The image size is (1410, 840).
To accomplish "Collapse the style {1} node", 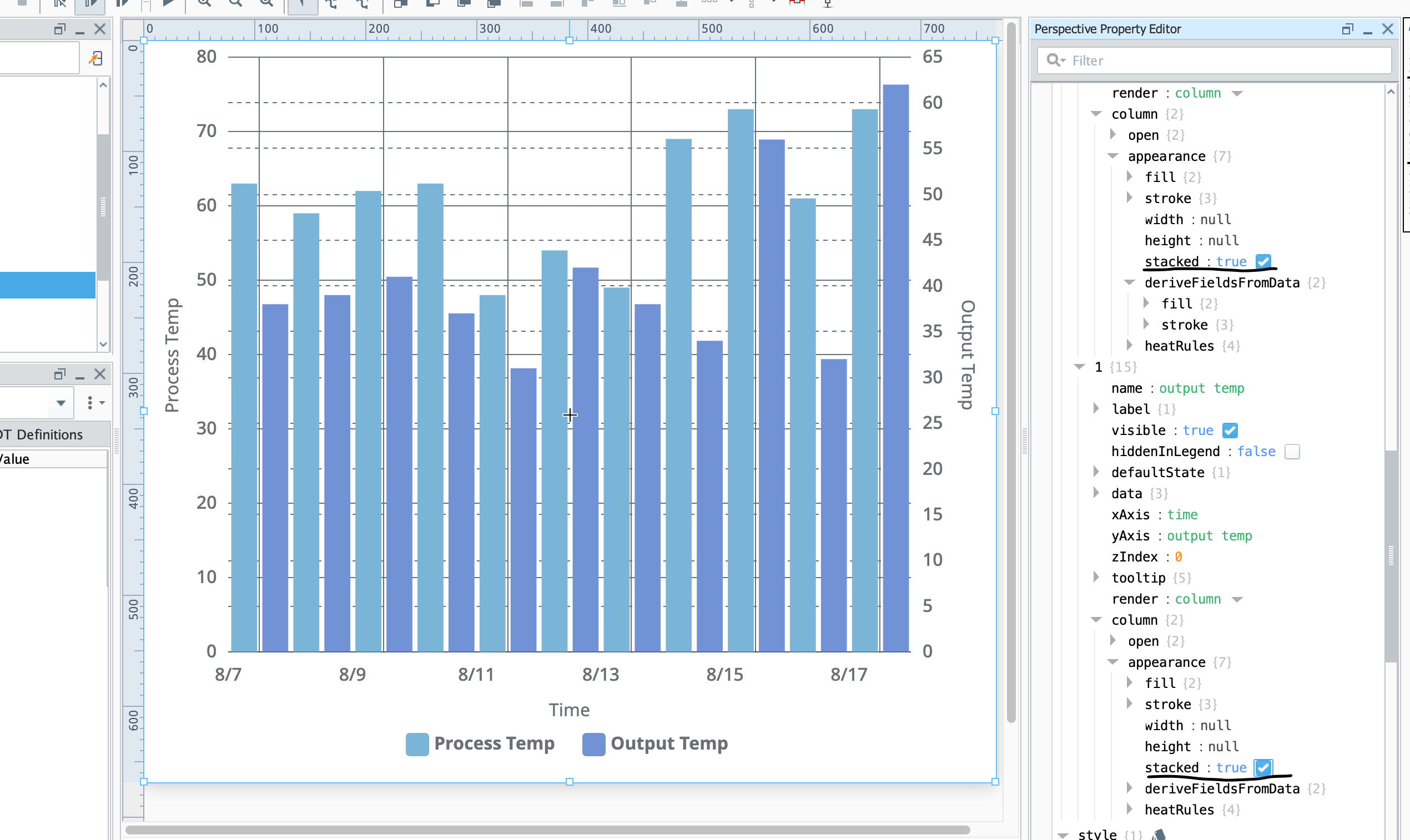I will pyautogui.click(x=1063, y=835).
